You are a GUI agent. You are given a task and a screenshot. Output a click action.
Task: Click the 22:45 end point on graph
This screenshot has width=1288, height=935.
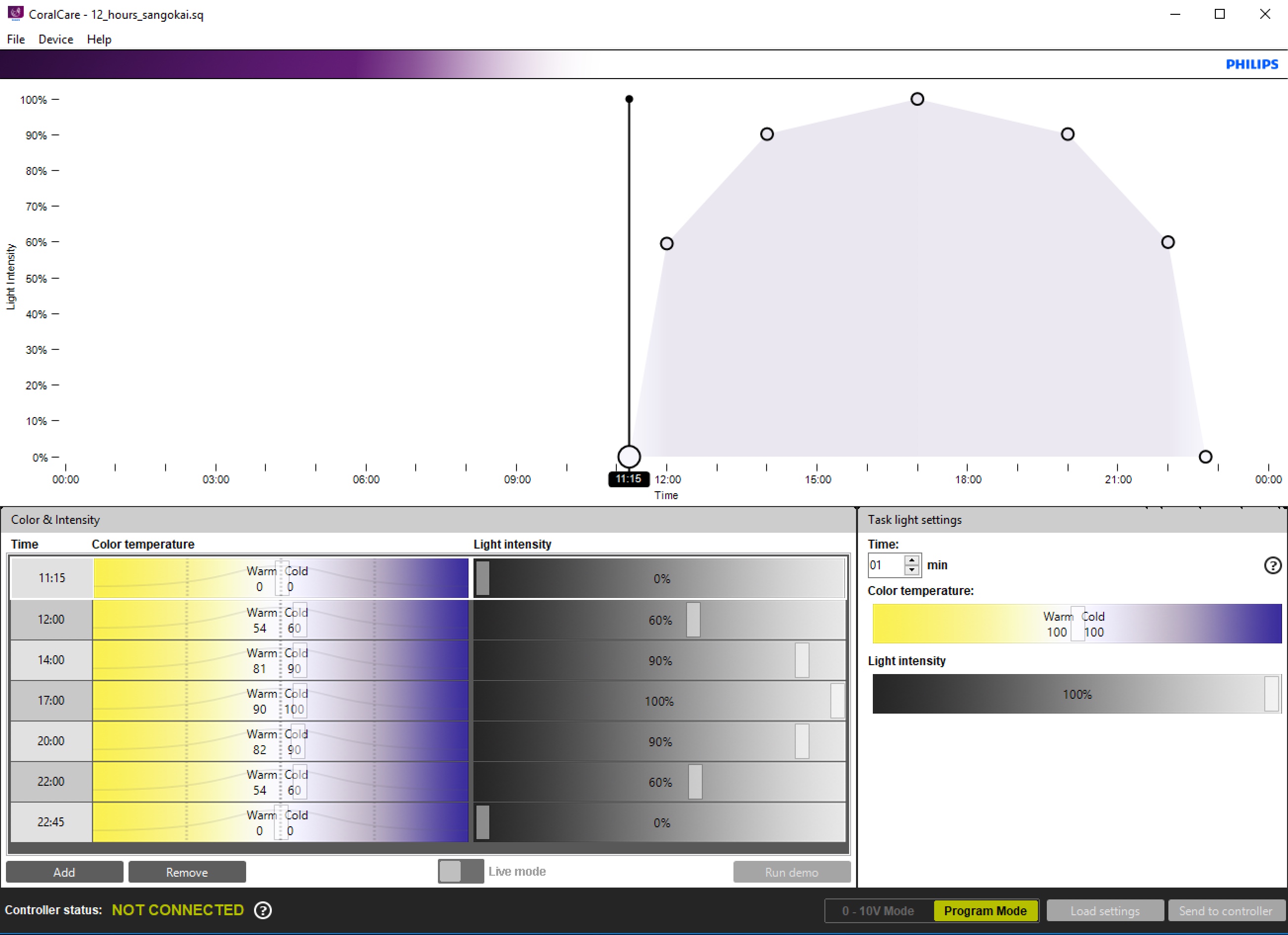pyautogui.click(x=1205, y=457)
